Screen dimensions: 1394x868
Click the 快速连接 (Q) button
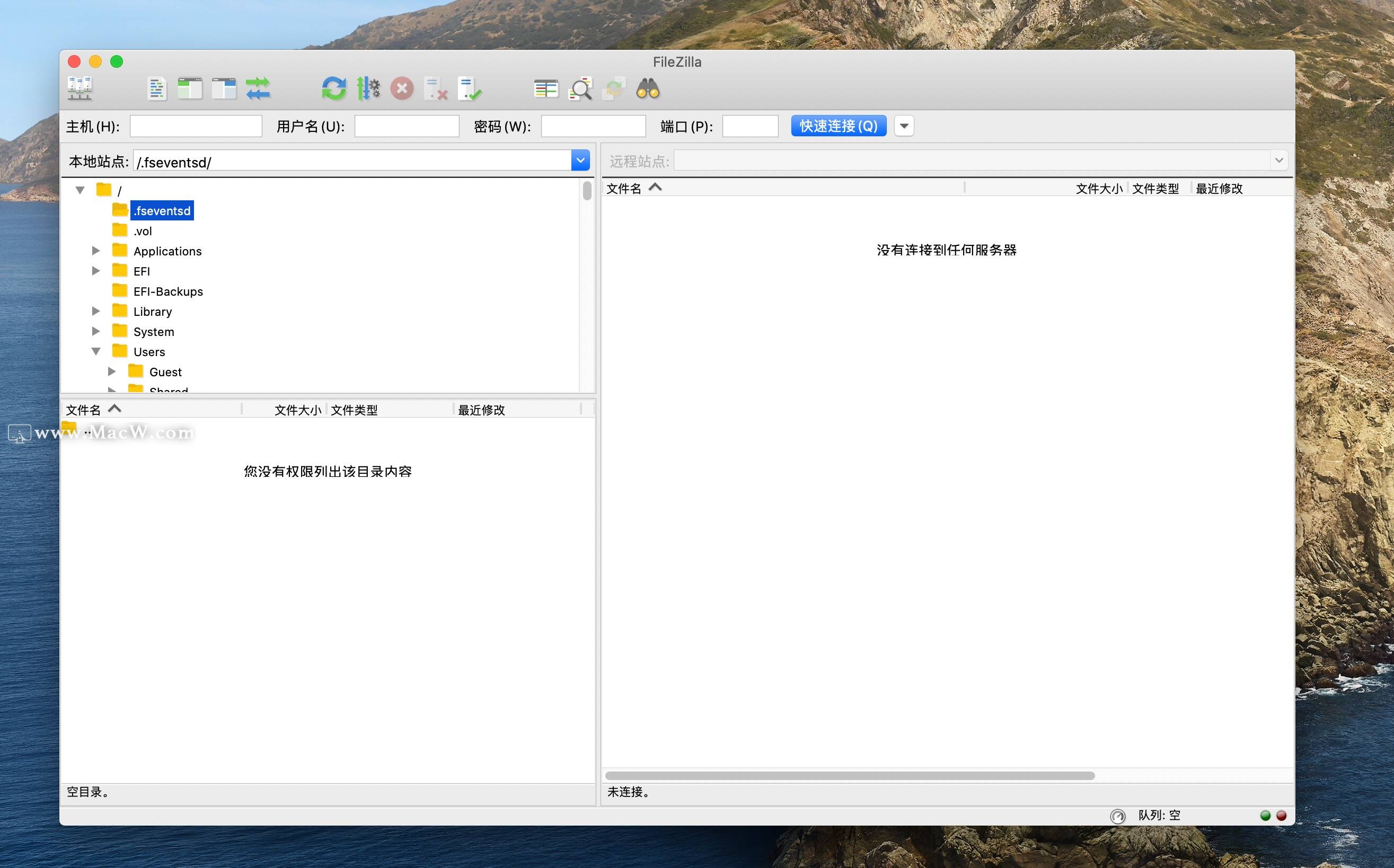(x=838, y=126)
